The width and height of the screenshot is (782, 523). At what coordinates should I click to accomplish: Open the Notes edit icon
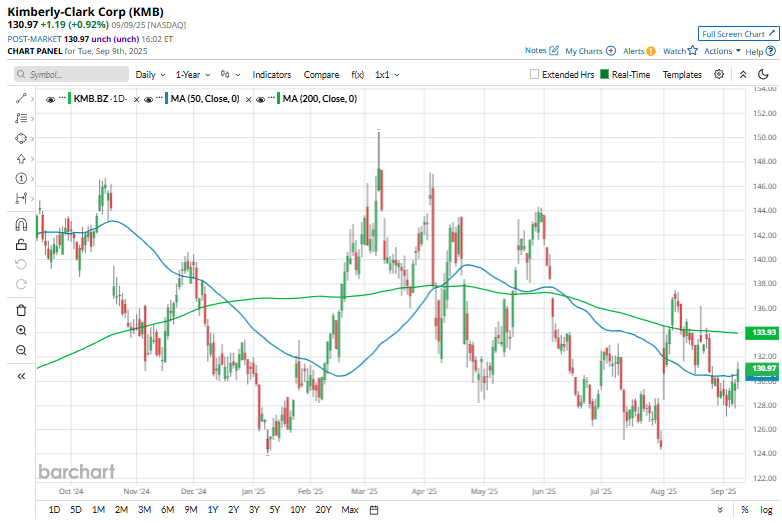click(x=554, y=50)
